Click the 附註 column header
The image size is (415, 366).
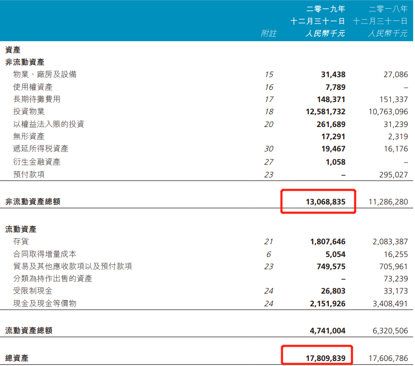pyautogui.click(x=268, y=33)
